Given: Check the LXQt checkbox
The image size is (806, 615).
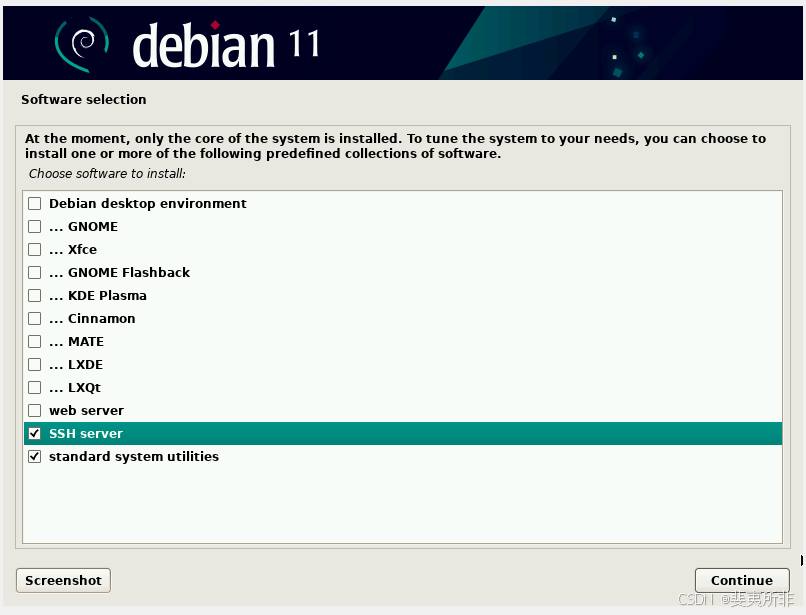Looking at the screenshot, I should coord(34,388).
